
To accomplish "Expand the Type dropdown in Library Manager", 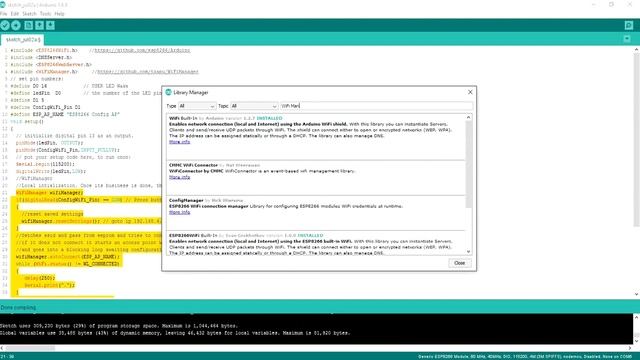I will 197,106.
